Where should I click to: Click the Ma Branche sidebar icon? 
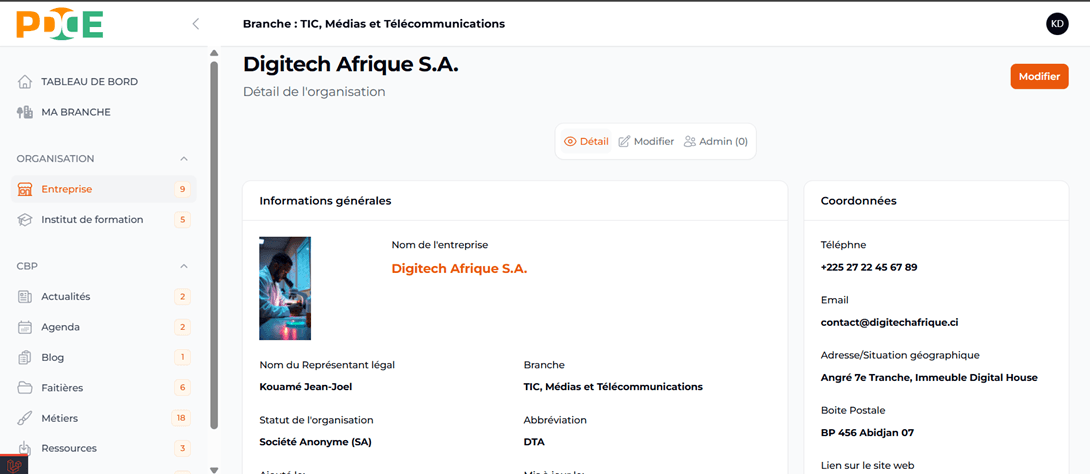[25, 112]
